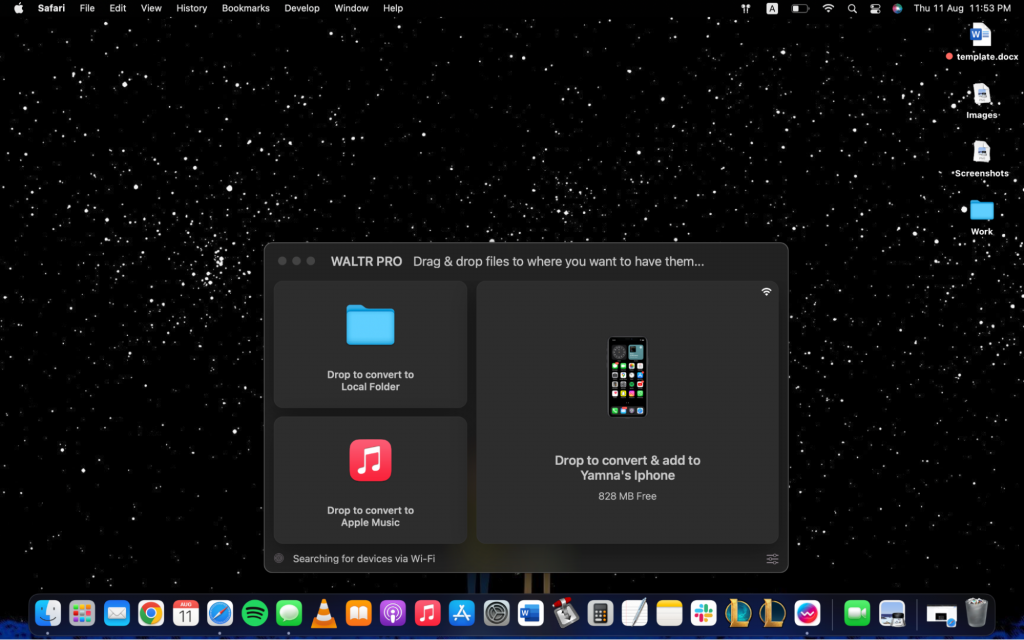
Task: Click 'Drop to convert to Local Folder' label
Action: (370, 381)
